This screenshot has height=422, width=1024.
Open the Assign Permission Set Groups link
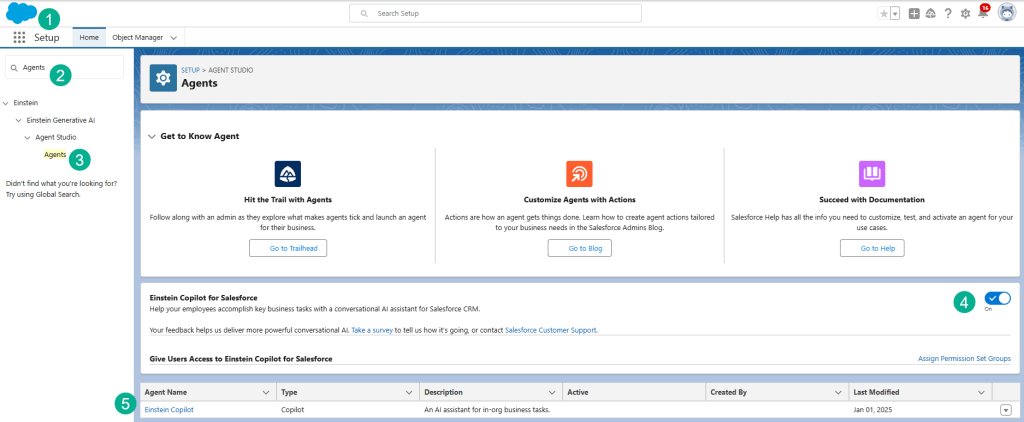964,358
